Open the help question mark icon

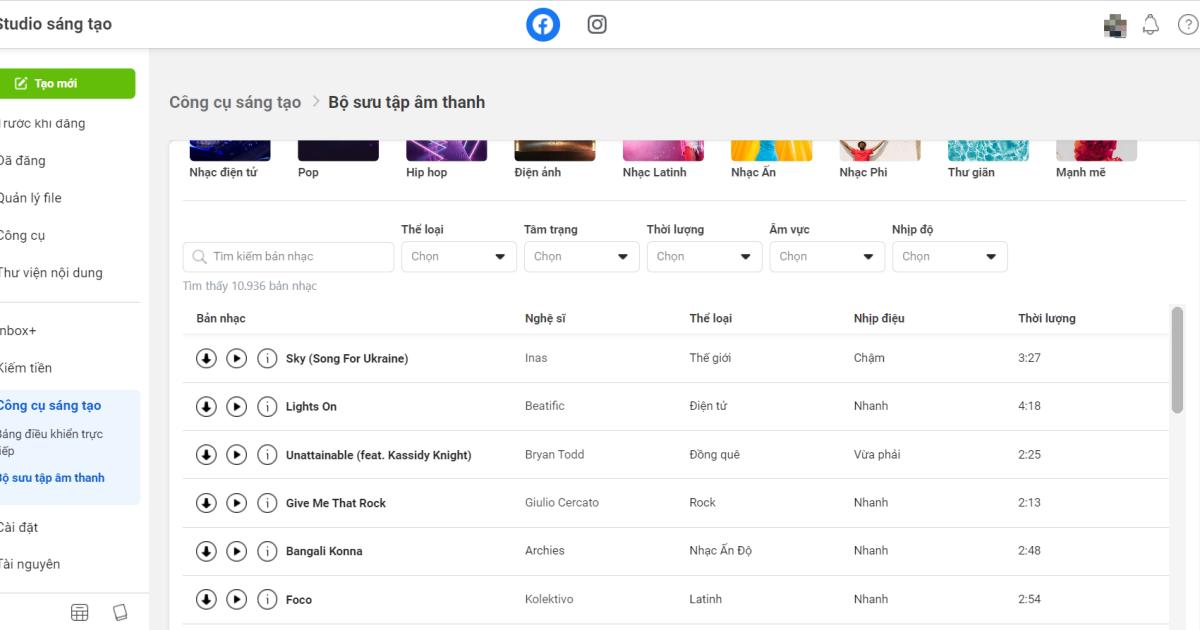click(x=1187, y=25)
